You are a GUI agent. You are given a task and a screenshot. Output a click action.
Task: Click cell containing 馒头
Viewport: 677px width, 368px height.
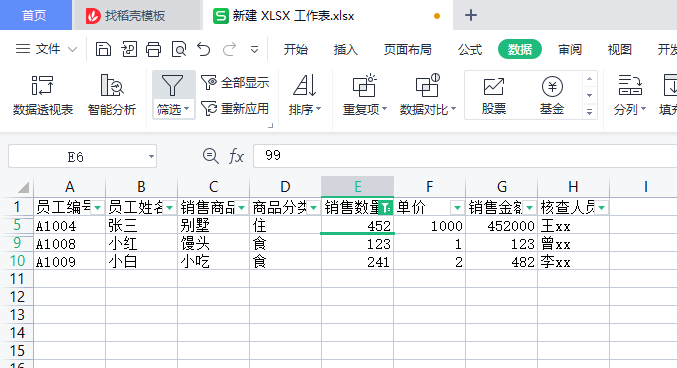pyautogui.click(x=213, y=244)
